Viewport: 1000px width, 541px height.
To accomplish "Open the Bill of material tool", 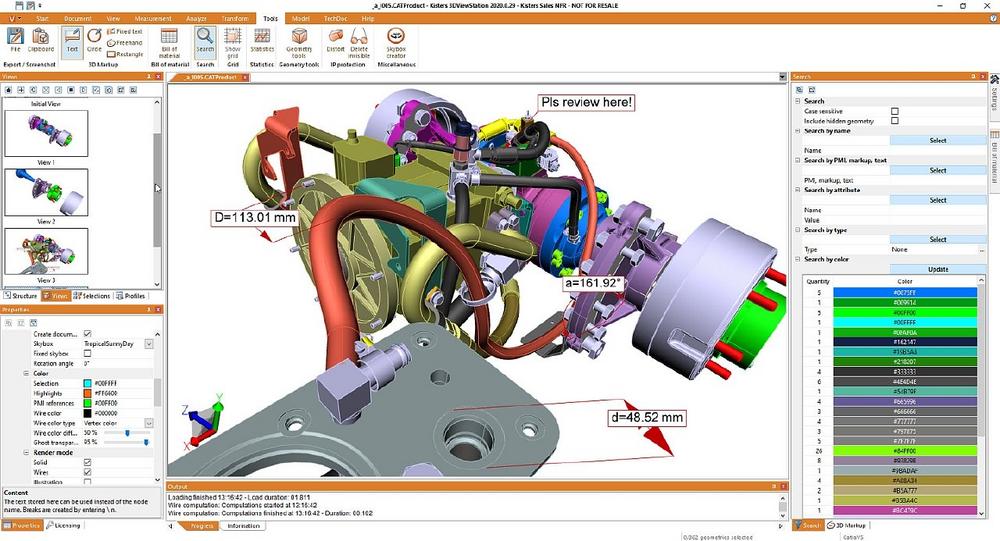I will (x=169, y=43).
